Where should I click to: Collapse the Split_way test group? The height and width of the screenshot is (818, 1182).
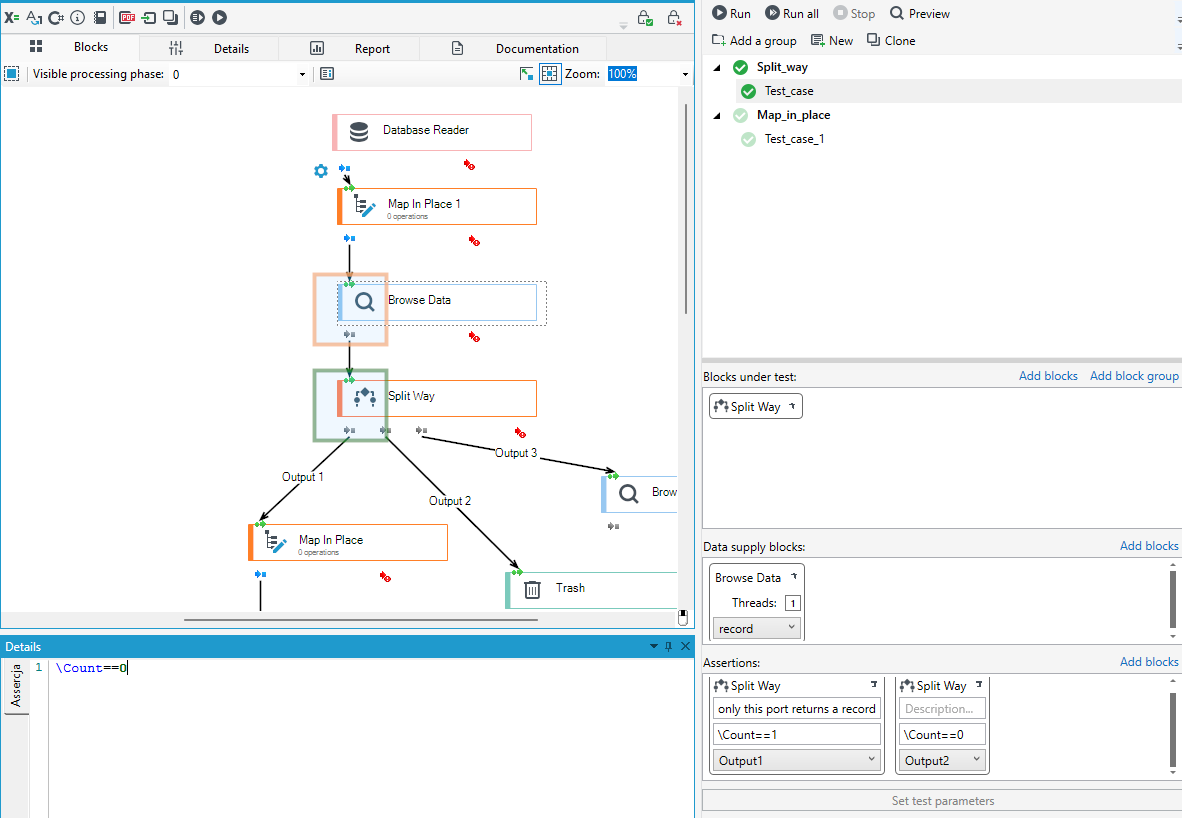(x=717, y=68)
